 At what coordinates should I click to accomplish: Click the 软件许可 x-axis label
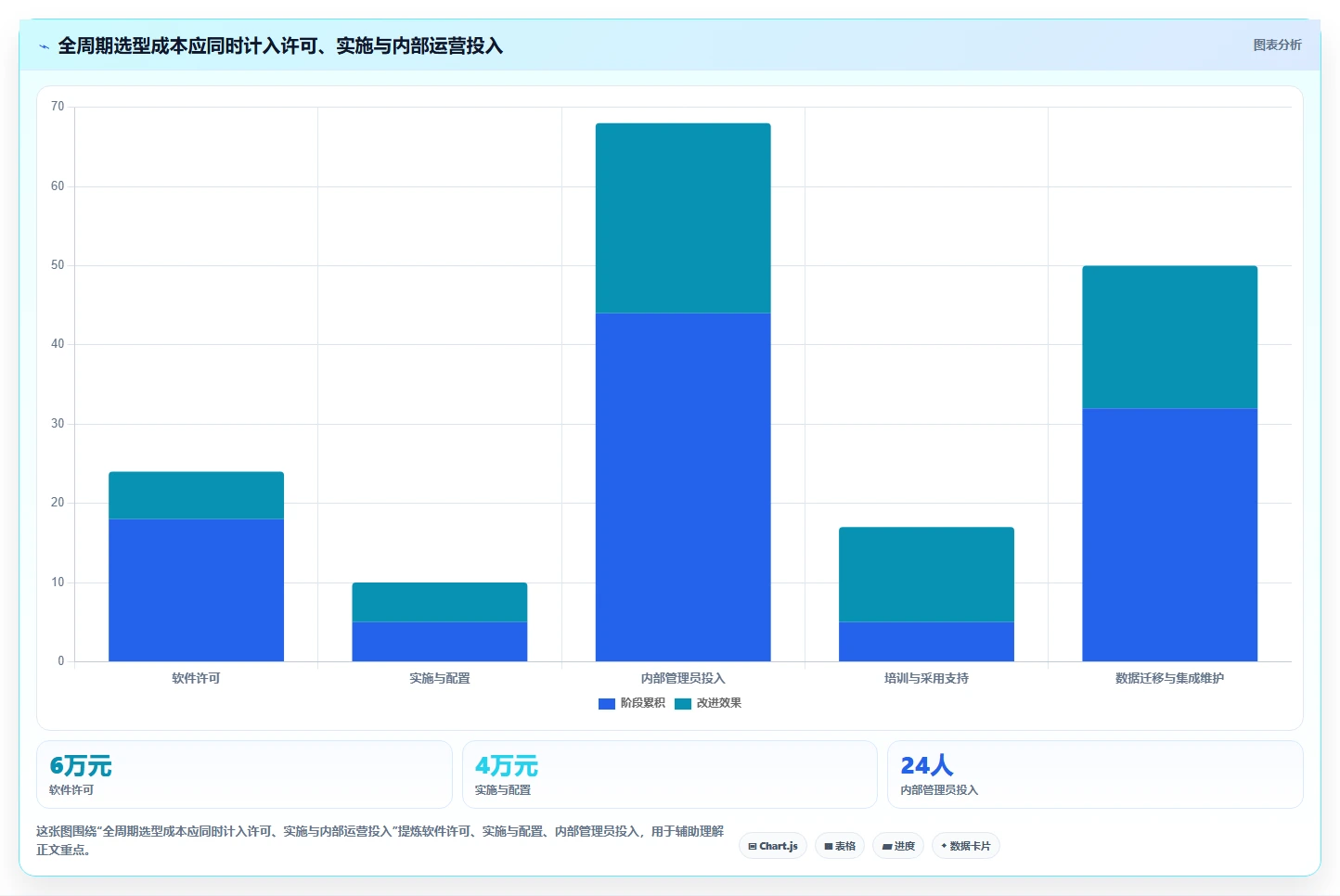196,679
